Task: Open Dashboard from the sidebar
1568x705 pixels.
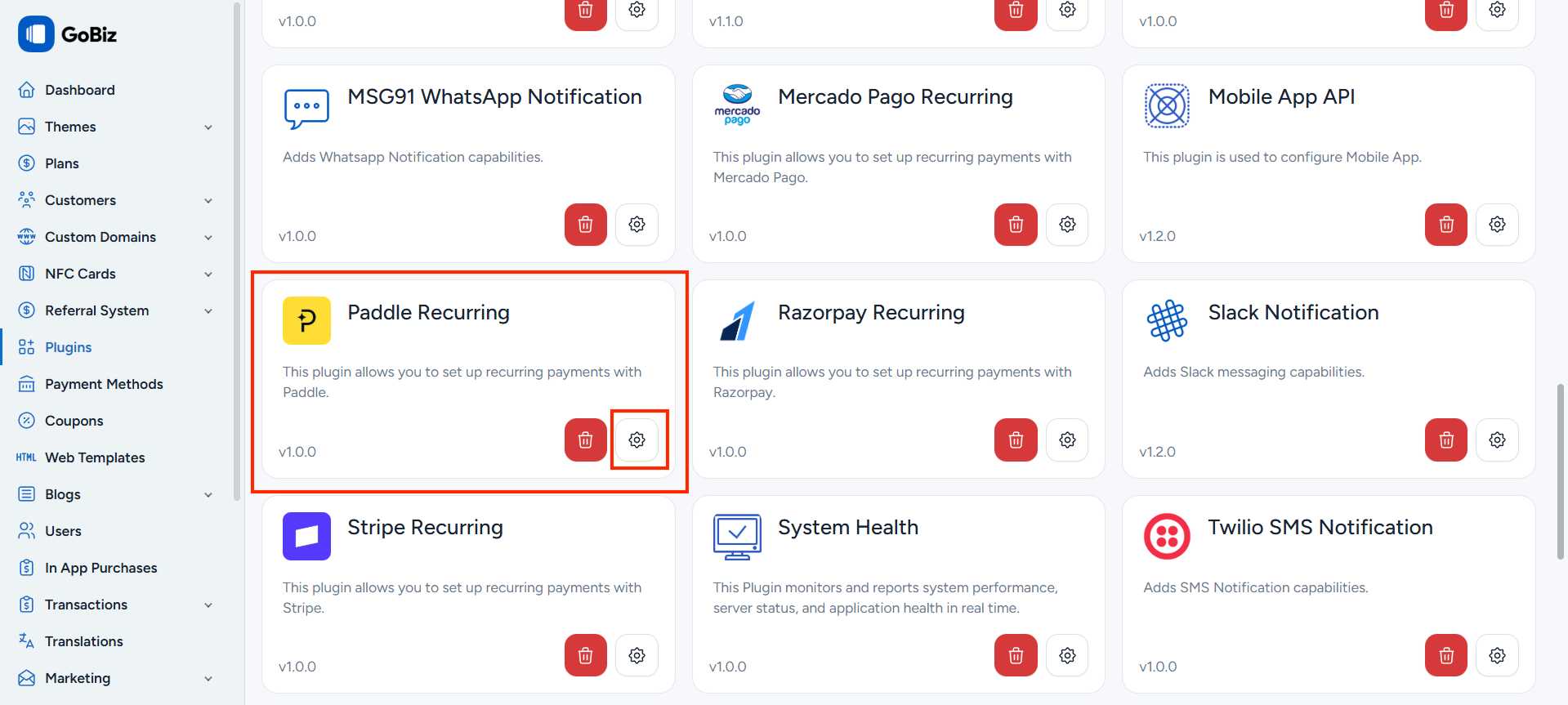Action: coord(79,90)
